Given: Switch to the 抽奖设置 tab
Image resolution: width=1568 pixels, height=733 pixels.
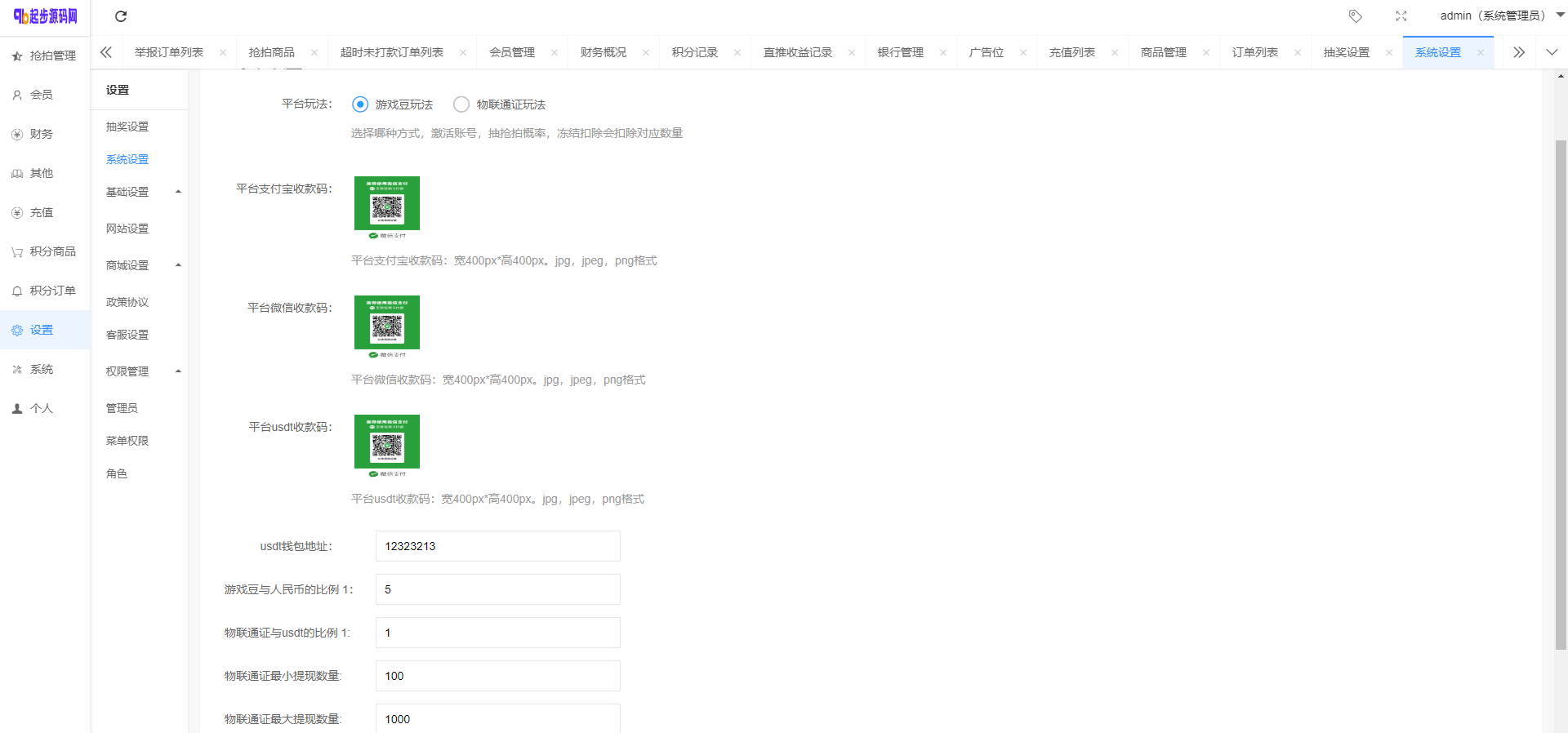Looking at the screenshot, I should tap(1347, 52).
